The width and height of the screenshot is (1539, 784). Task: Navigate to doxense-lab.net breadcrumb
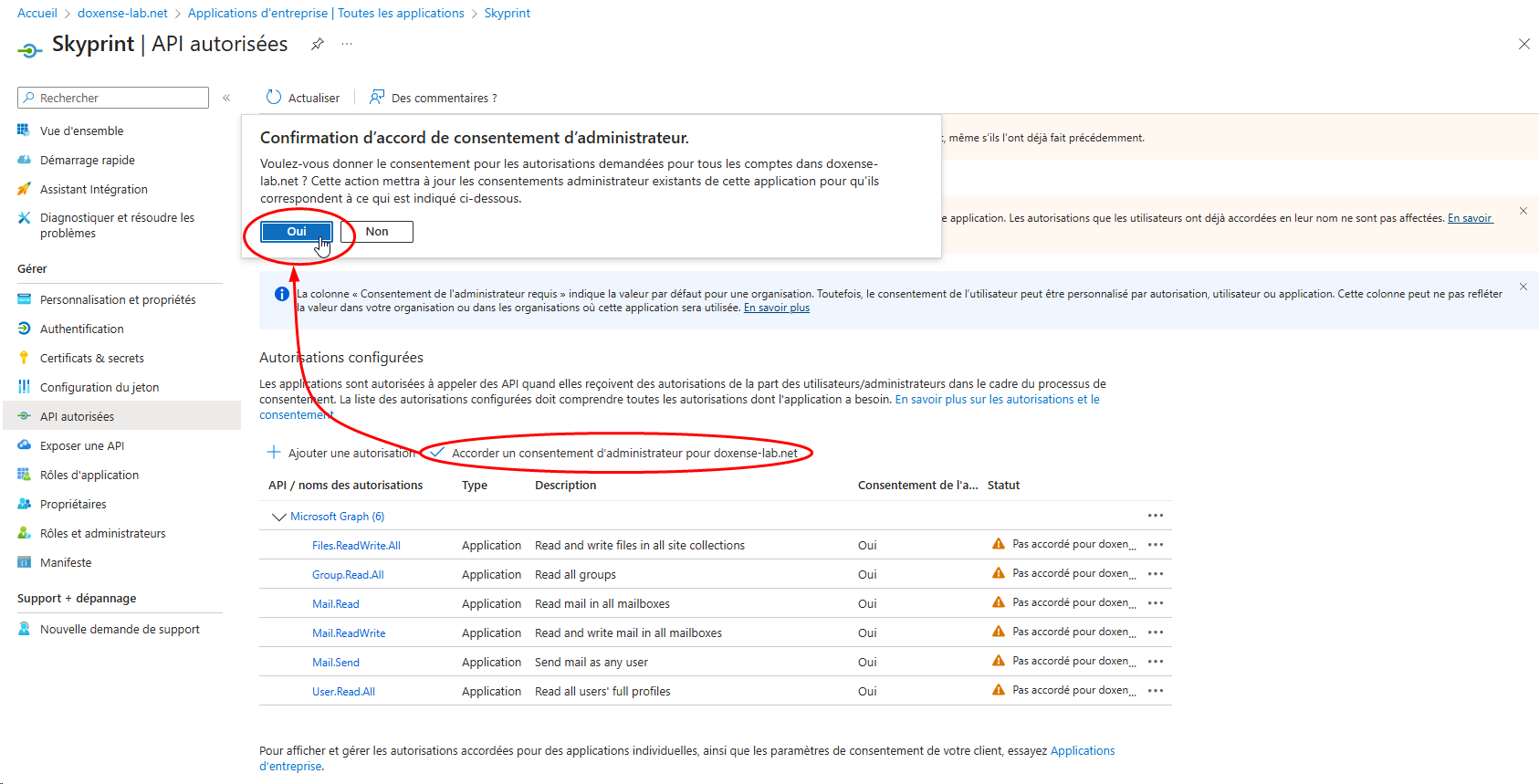coord(122,13)
